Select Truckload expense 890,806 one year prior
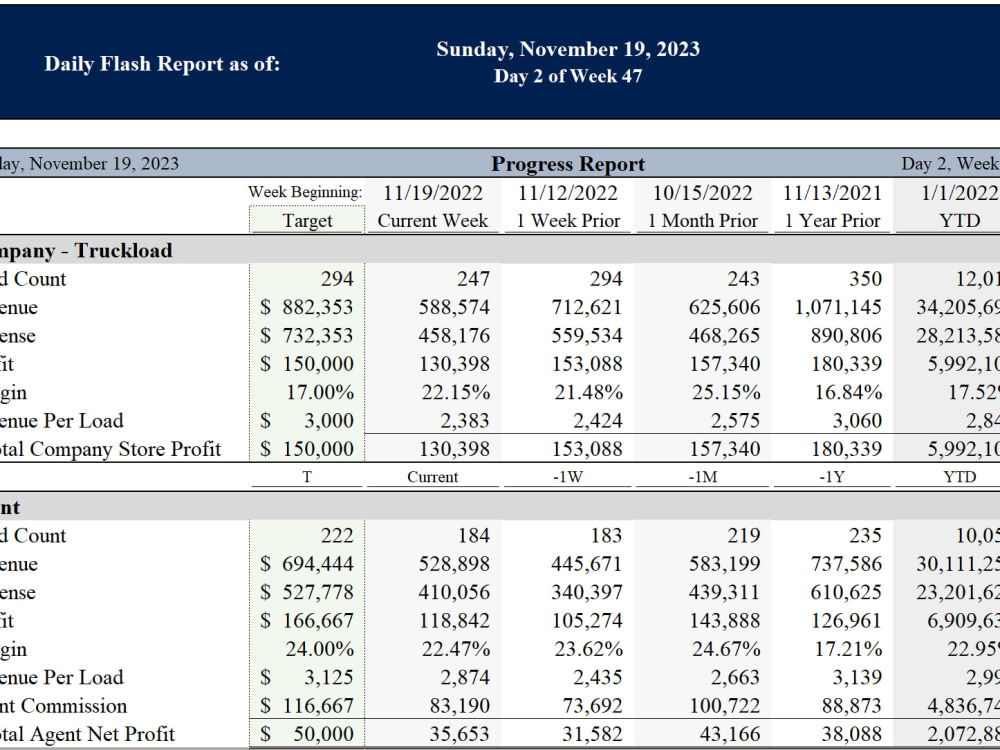The height and width of the screenshot is (750, 1000). (846, 335)
